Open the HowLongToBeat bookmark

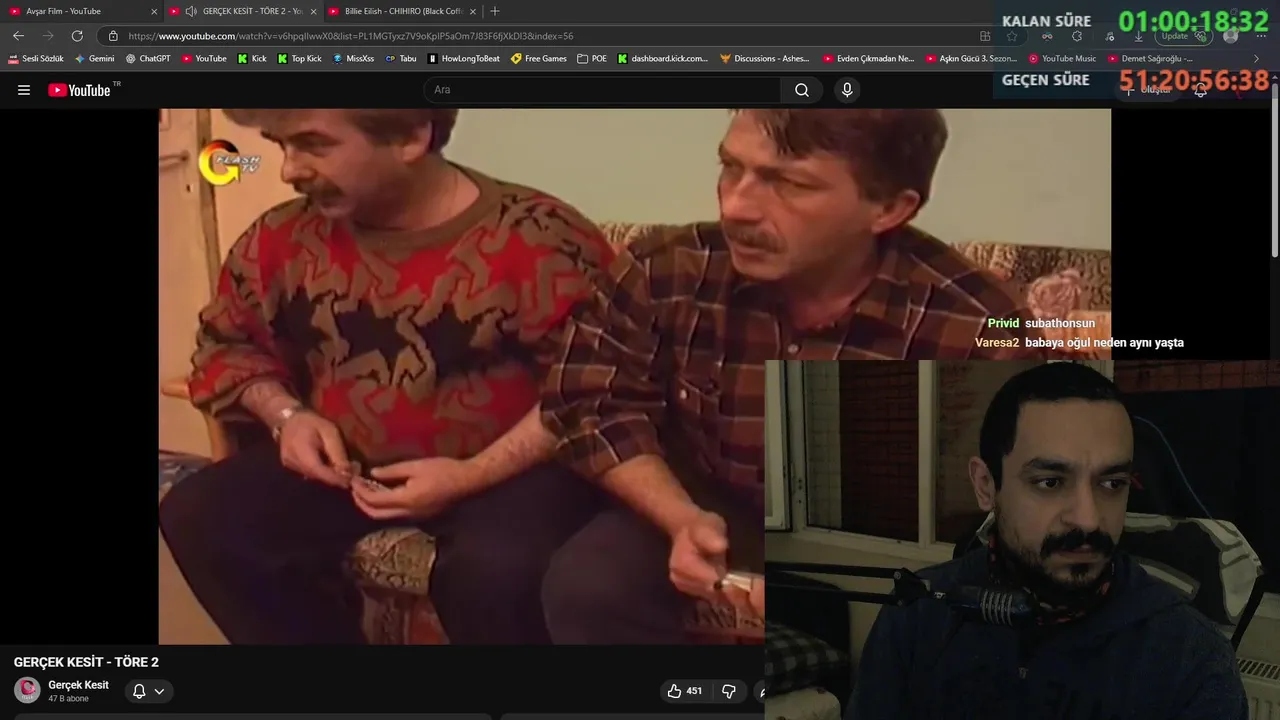(464, 58)
